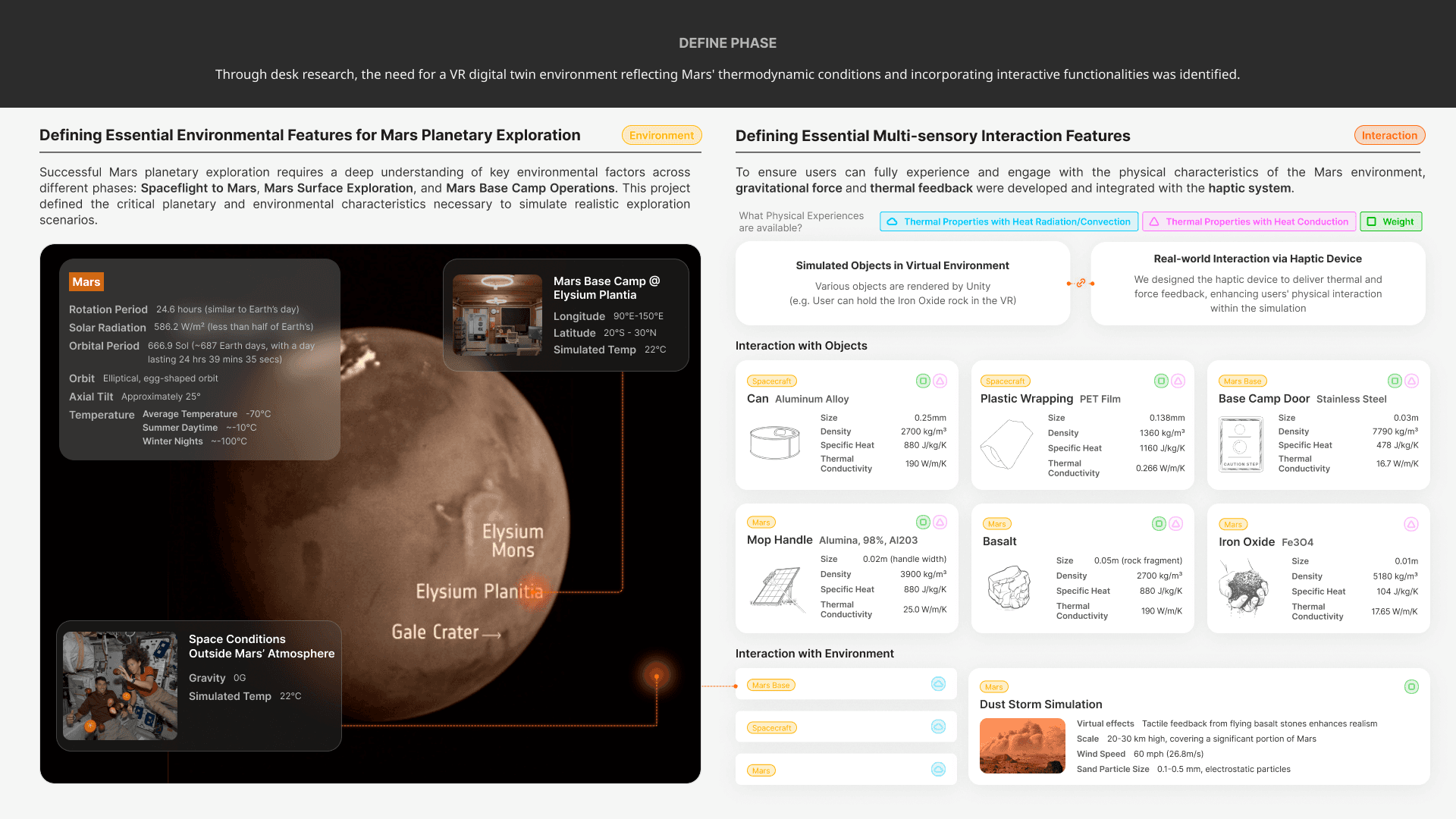Select the Interaction tag
This screenshot has width=1456, height=819.
click(x=1389, y=135)
